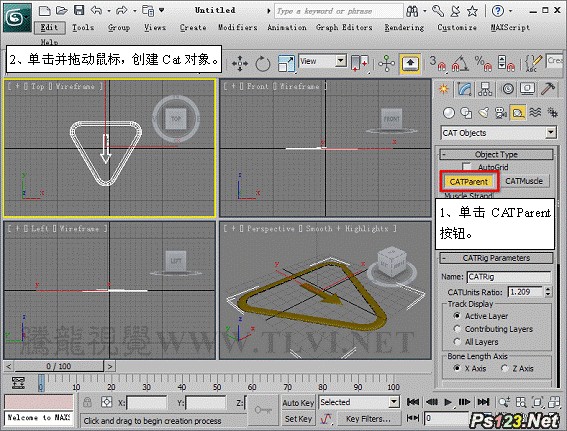Screen dimensions: 567x431
Task: Switch to the Modify panel tab
Action: pyautogui.click(x=465, y=89)
